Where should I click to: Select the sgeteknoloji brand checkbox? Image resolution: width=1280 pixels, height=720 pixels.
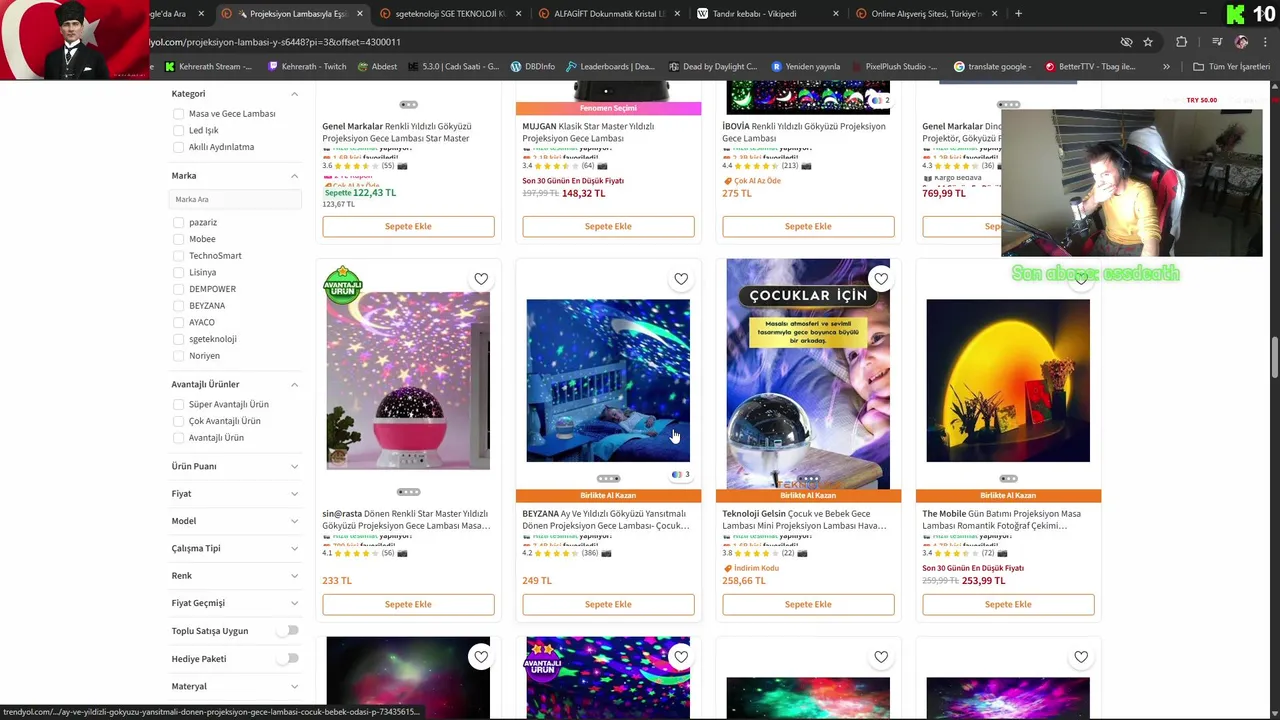click(x=179, y=339)
